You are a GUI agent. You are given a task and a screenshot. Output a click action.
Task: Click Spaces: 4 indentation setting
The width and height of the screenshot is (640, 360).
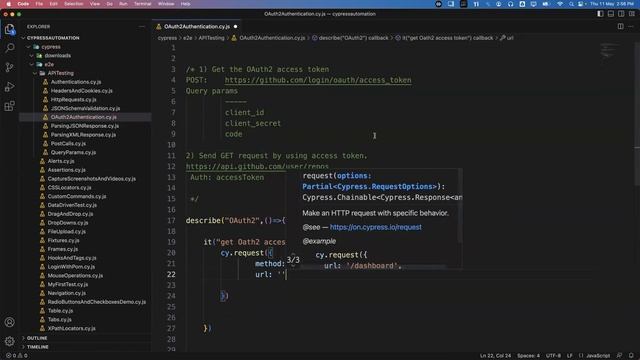point(528,356)
